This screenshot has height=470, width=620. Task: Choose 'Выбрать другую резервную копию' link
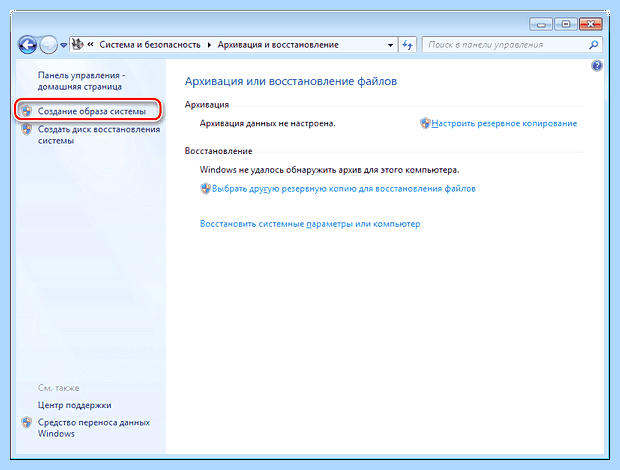[x=344, y=189]
